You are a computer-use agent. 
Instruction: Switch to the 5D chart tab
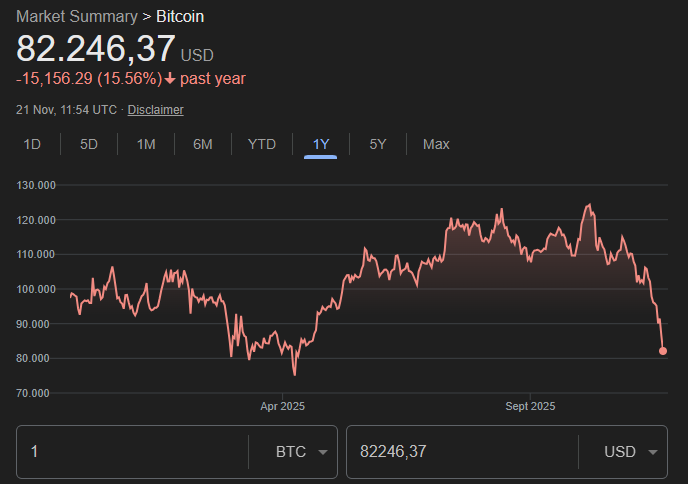click(89, 144)
